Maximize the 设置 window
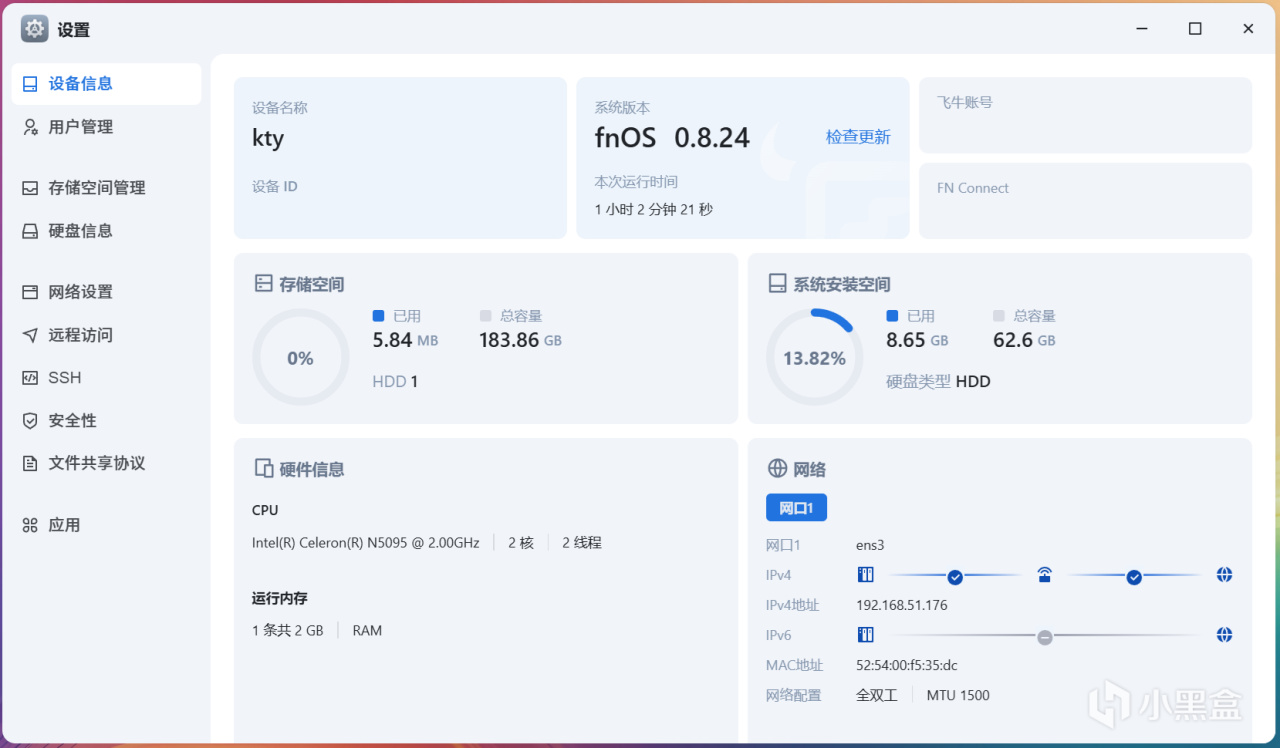The height and width of the screenshot is (748, 1280). [x=1195, y=29]
